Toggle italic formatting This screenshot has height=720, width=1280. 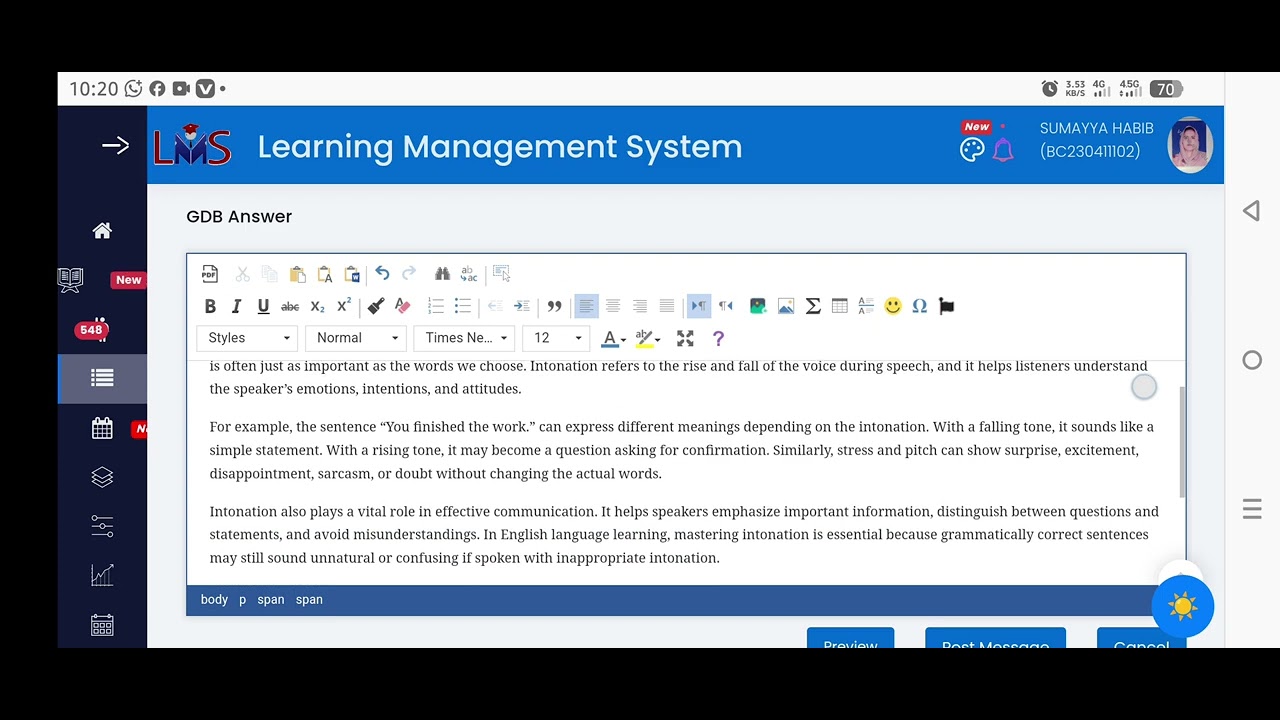(237, 306)
